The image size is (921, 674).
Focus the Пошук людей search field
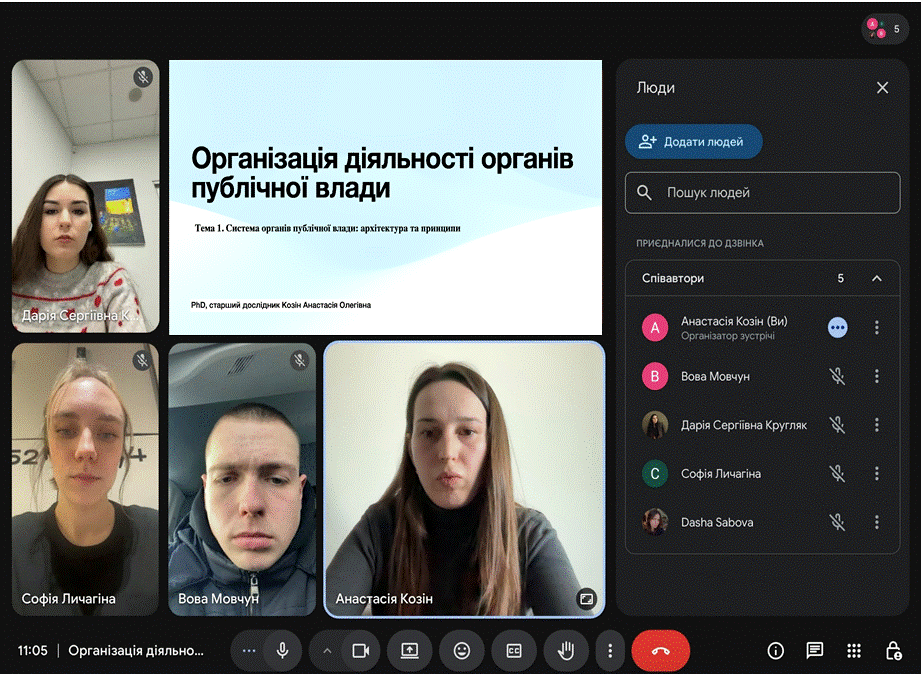coord(762,193)
